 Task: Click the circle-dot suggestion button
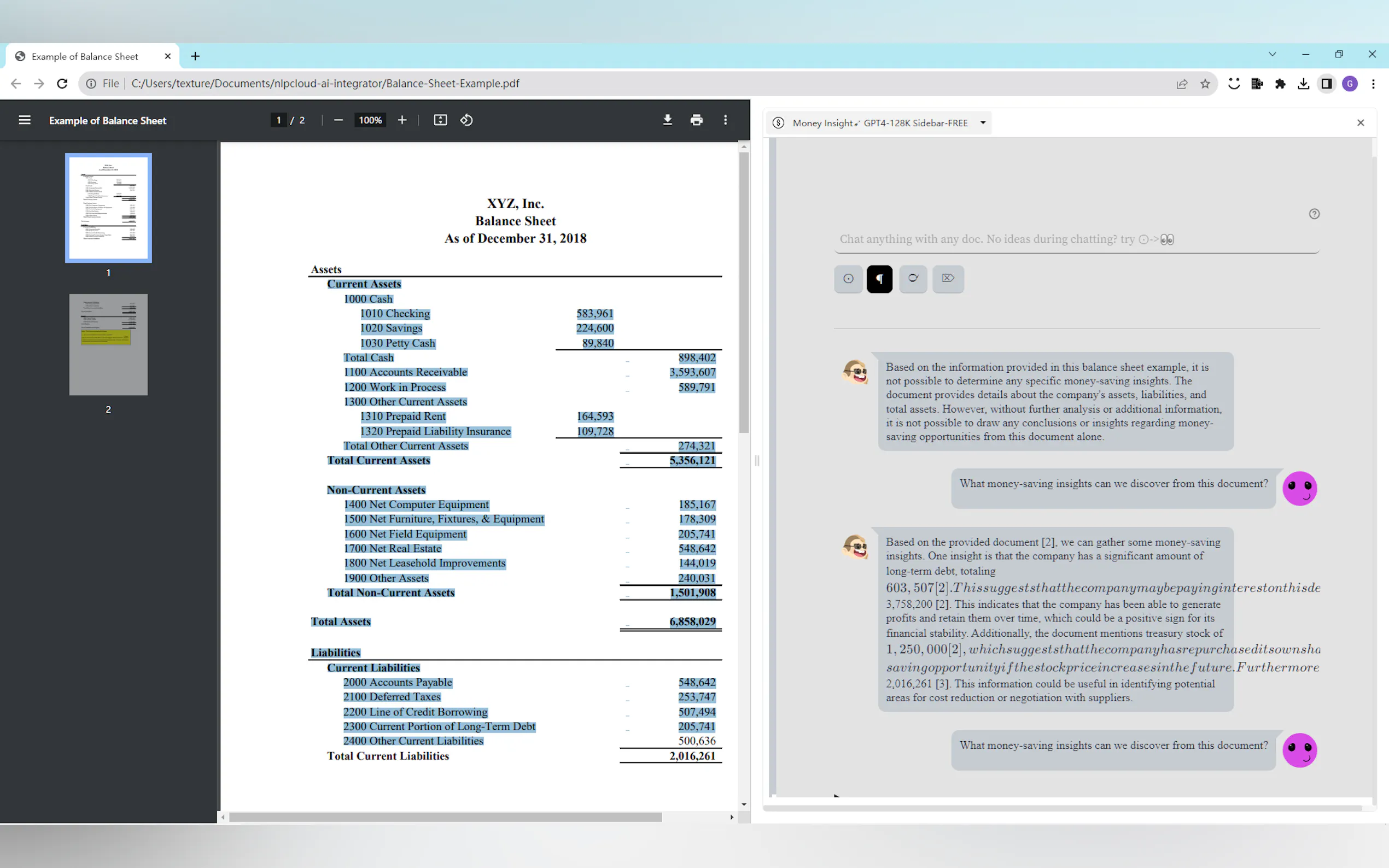tap(848, 279)
